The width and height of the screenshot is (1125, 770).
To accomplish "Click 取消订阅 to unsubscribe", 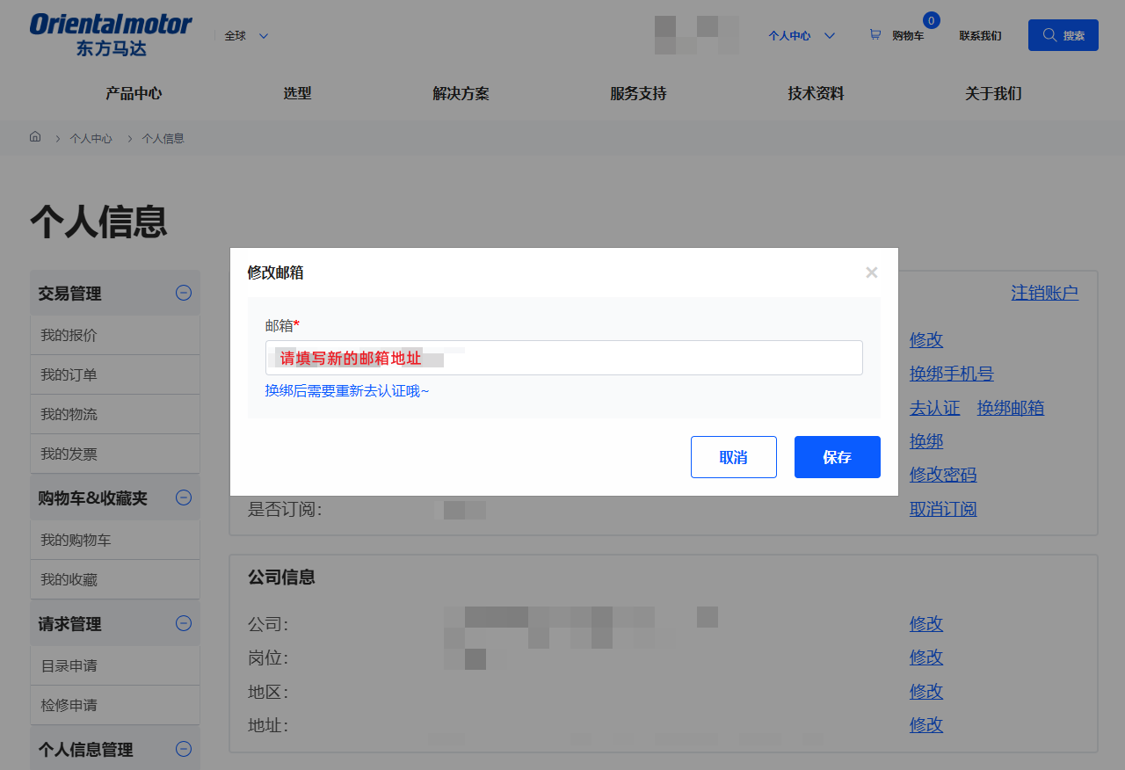I will (x=942, y=508).
